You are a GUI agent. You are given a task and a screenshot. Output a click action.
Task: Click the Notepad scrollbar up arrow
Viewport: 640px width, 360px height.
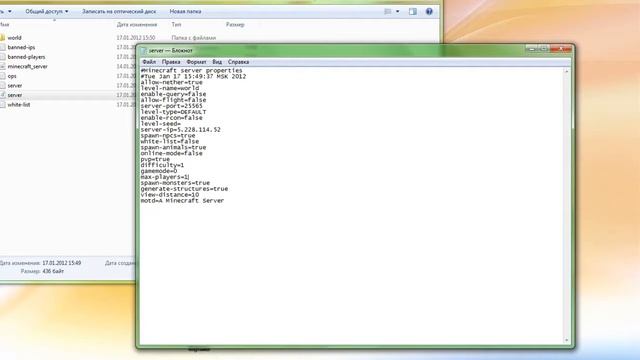pyautogui.click(x=567, y=71)
